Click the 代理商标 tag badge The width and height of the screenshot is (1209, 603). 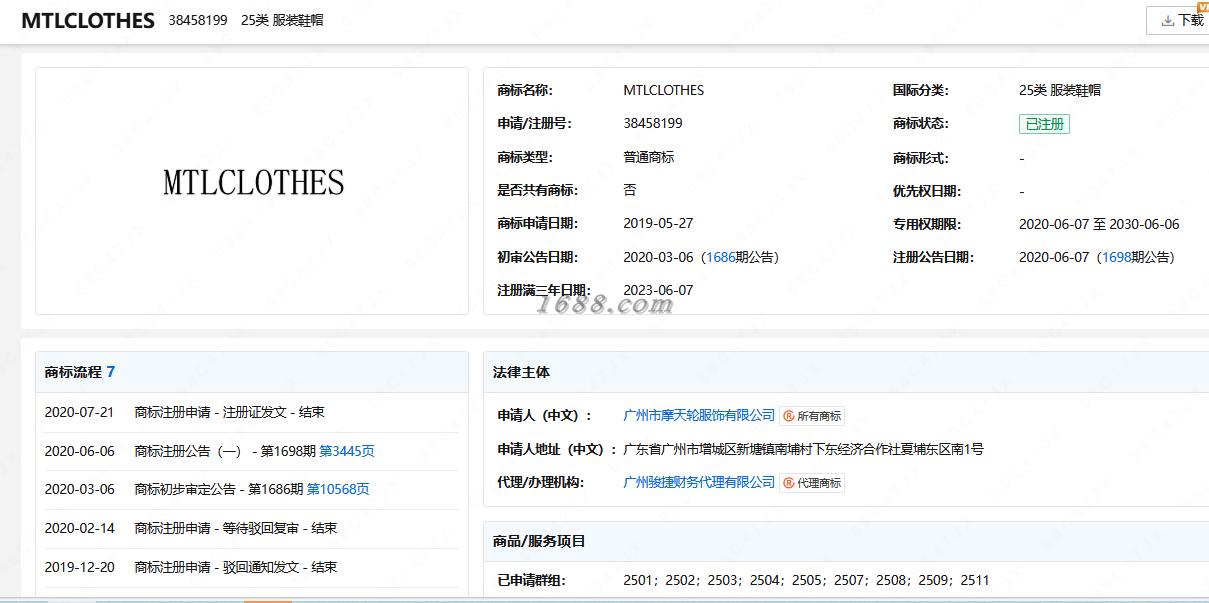[x=813, y=483]
